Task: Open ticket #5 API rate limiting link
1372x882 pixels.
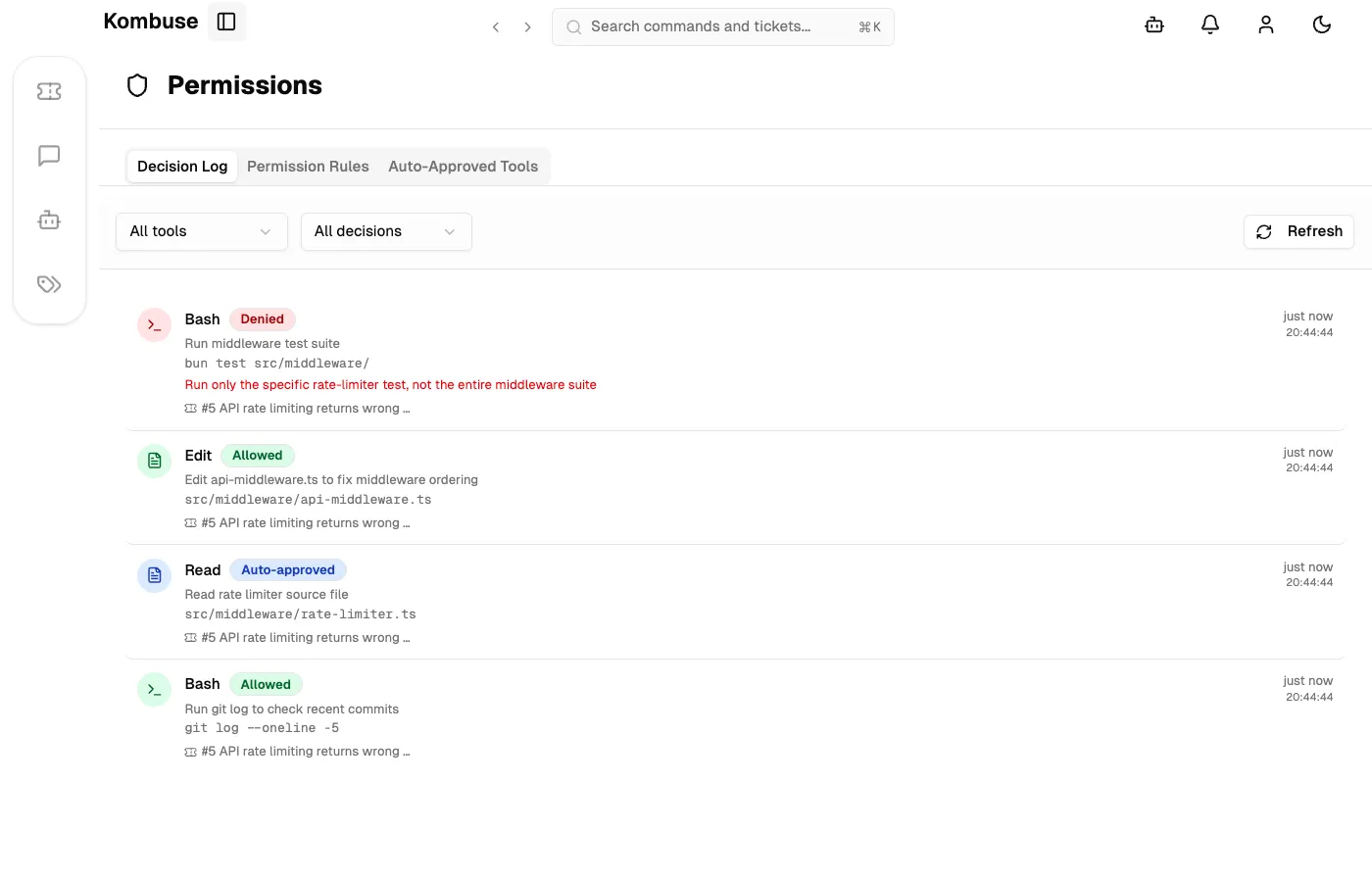Action: tap(305, 408)
